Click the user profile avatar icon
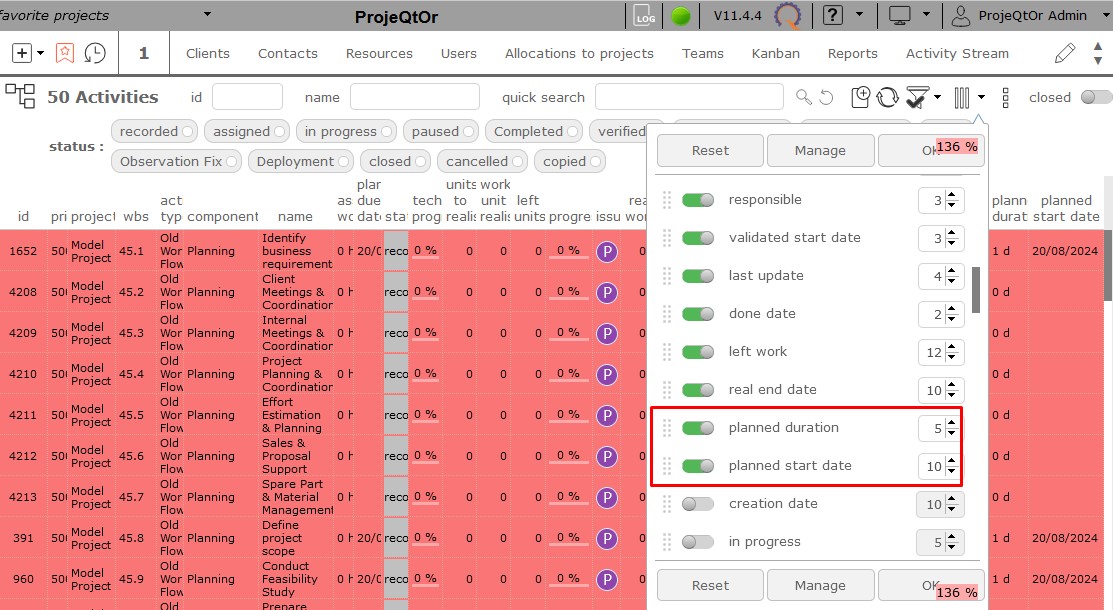The image size is (1113, 610). (960, 16)
